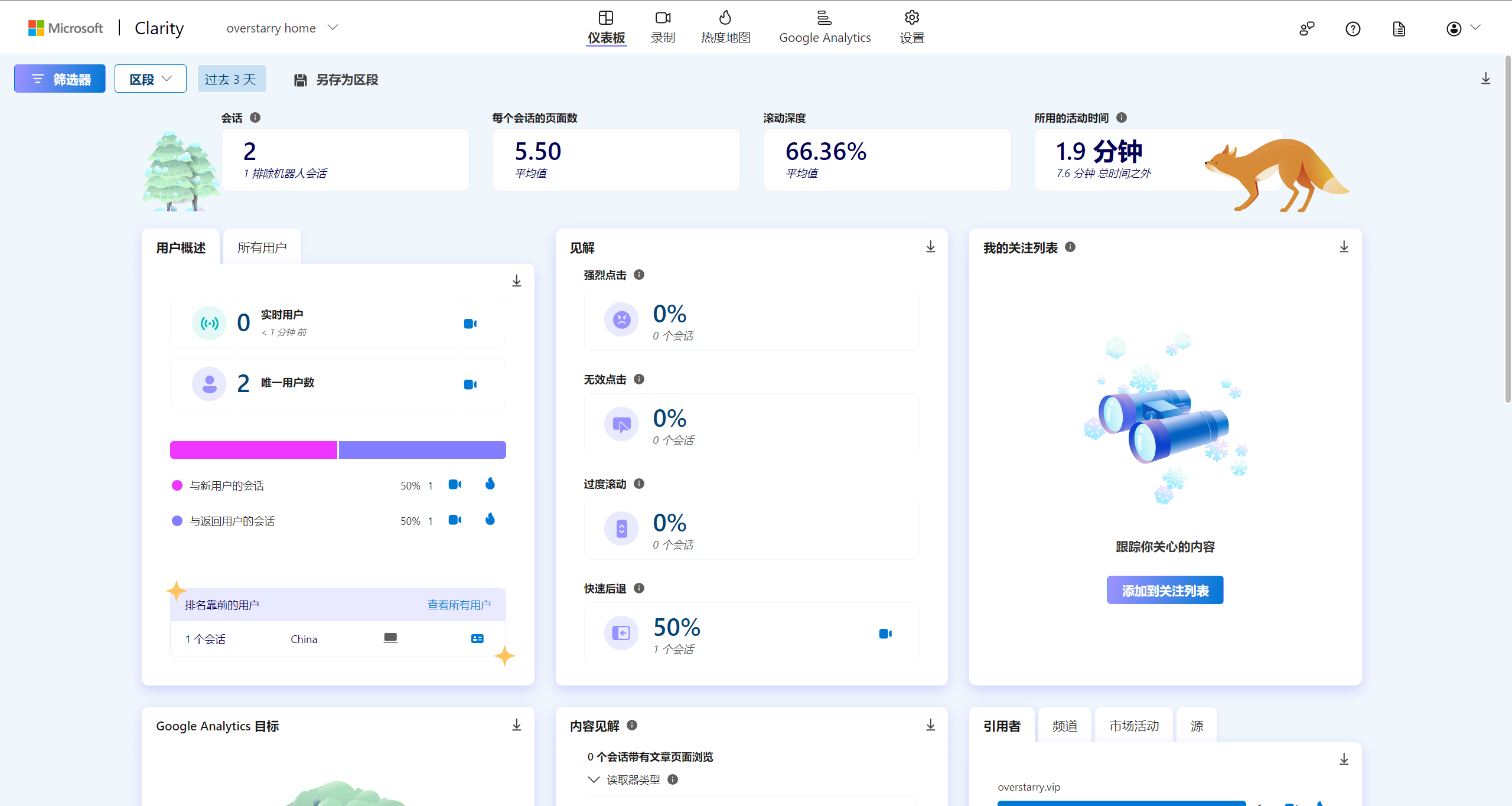Switch to the 市场活动 tab
The width and height of the screenshot is (1512, 806).
click(x=1134, y=726)
